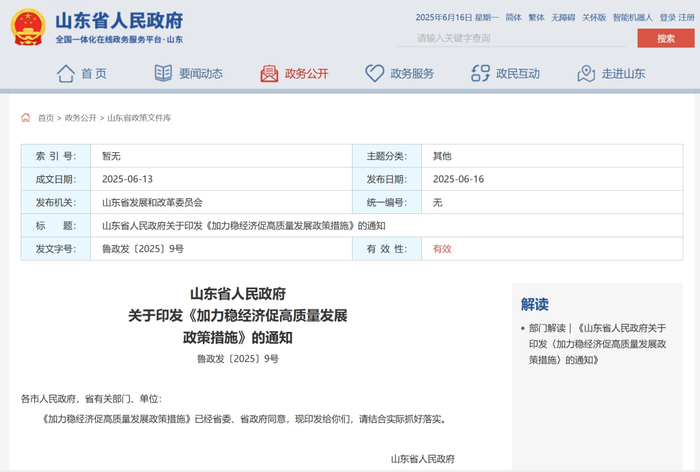Click the book icon for 要闻动态
The width and height of the screenshot is (700, 472).
coord(163,73)
